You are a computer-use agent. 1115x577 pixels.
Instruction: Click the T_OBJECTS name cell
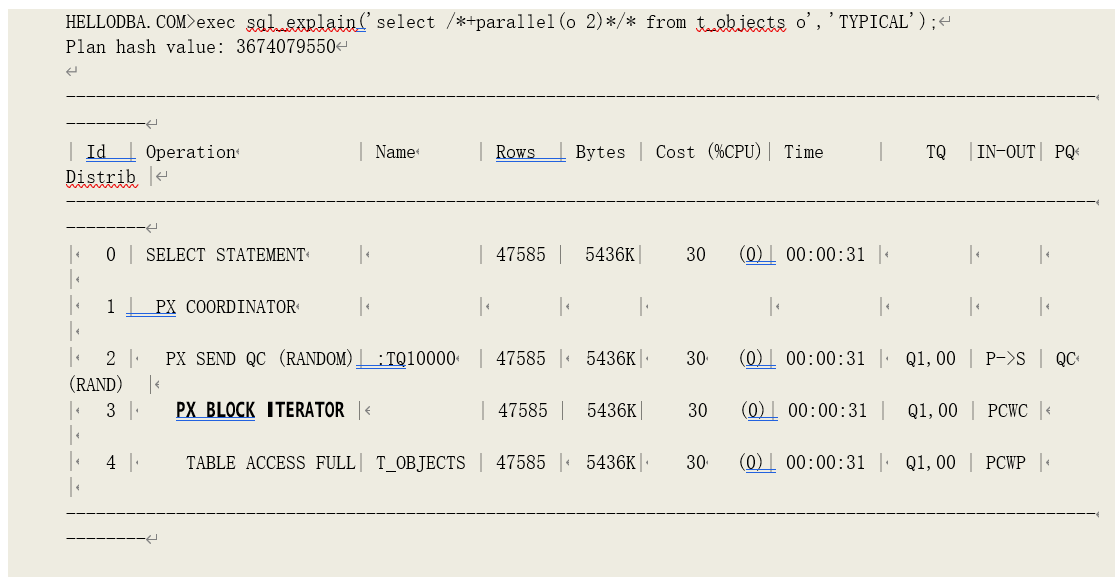click(x=420, y=463)
